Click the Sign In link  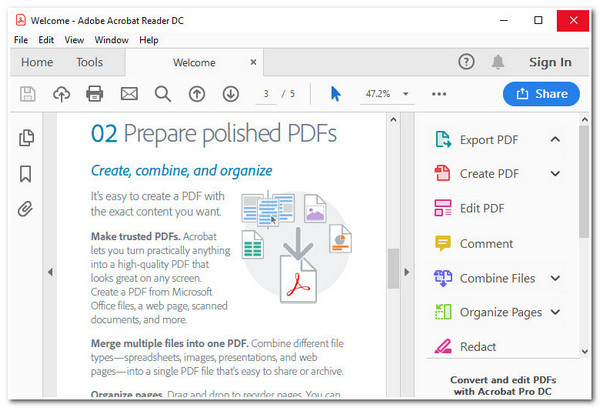coord(550,62)
